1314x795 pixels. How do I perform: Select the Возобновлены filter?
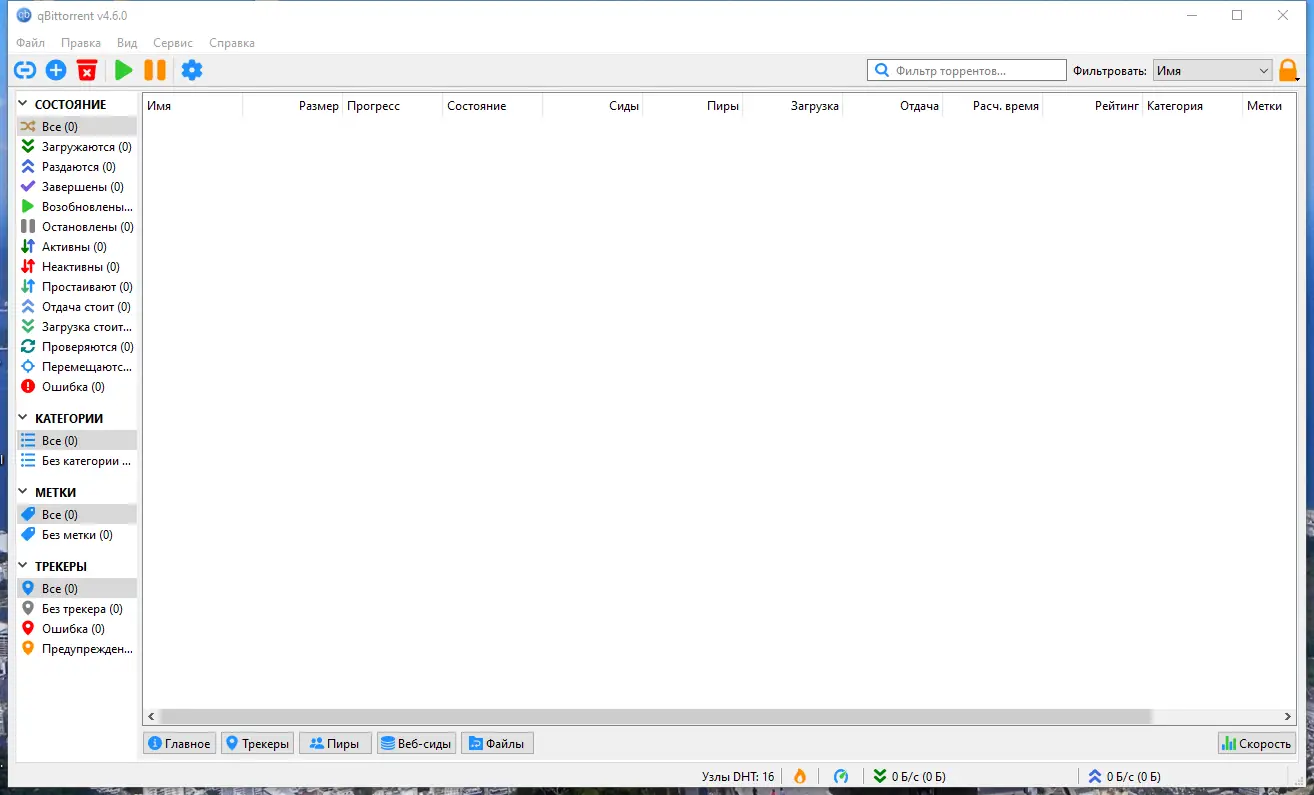click(x=77, y=207)
